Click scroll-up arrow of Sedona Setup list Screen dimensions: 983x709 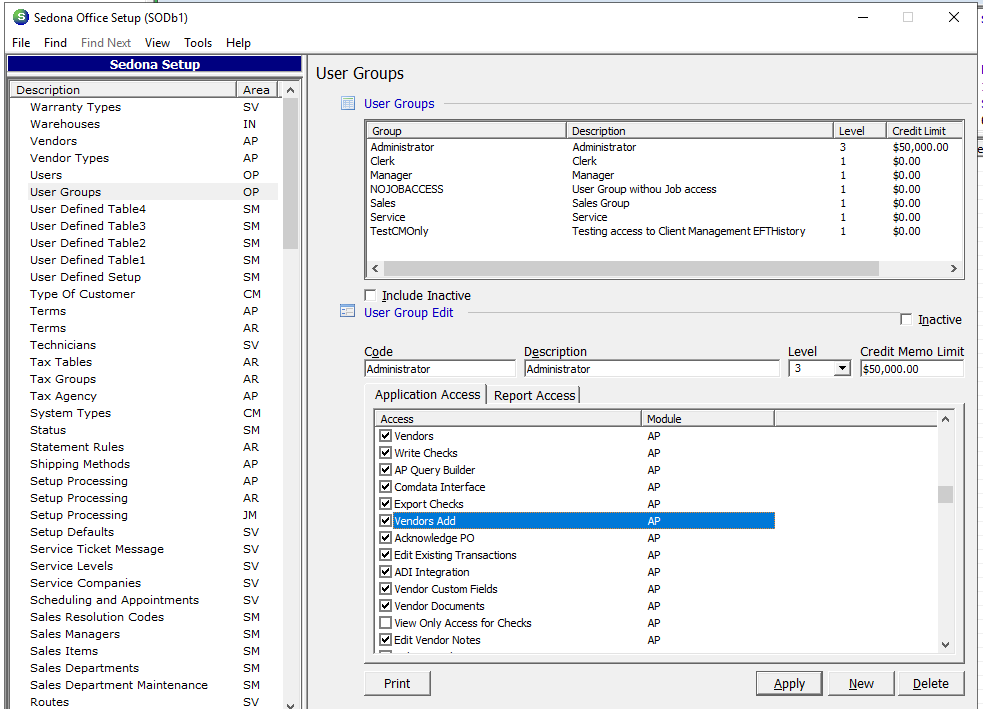(290, 90)
